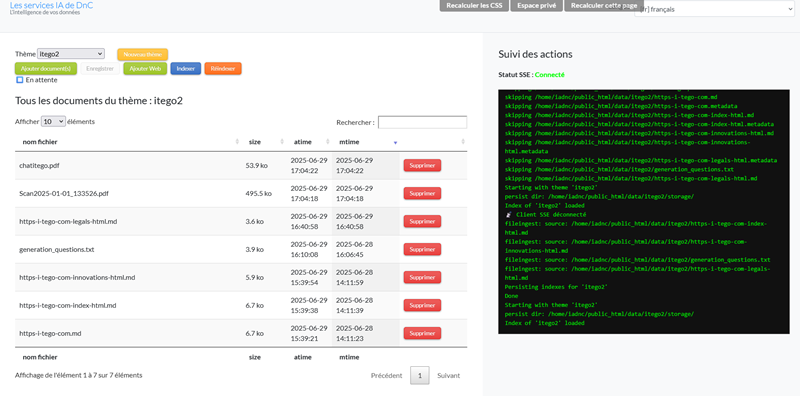Viewport: 800px width, 396px height.
Task: Click Recalculer les CSS button
Action: pyautogui.click(x=474, y=6)
